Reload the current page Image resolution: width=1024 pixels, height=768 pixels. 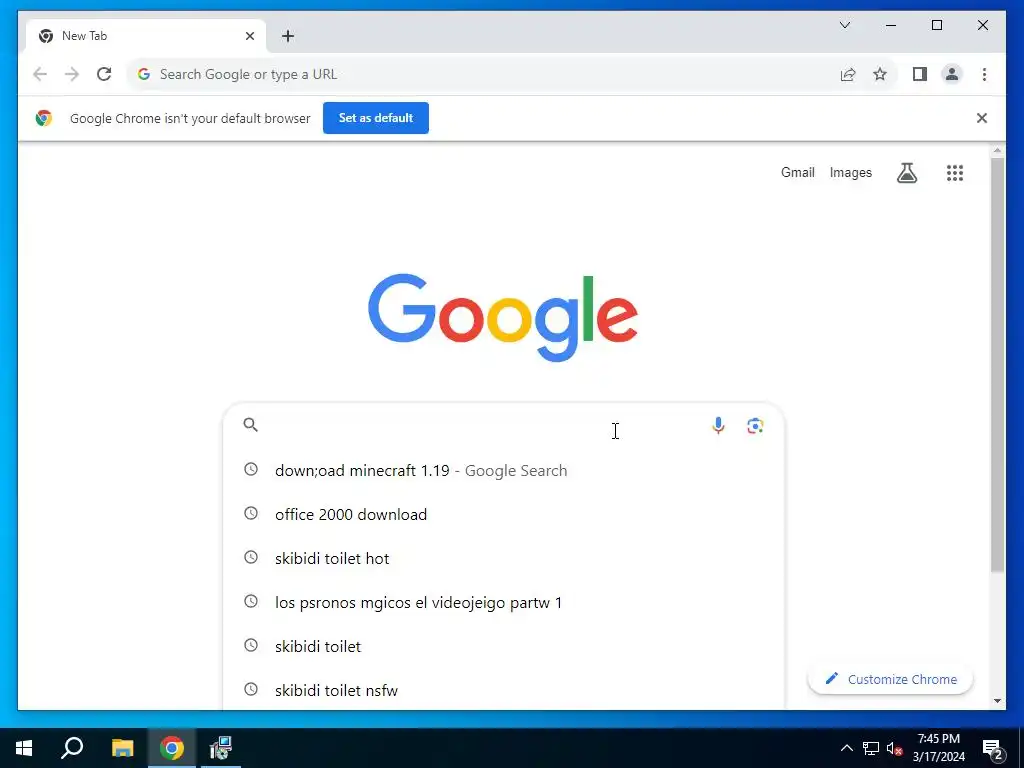(x=104, y=74)
